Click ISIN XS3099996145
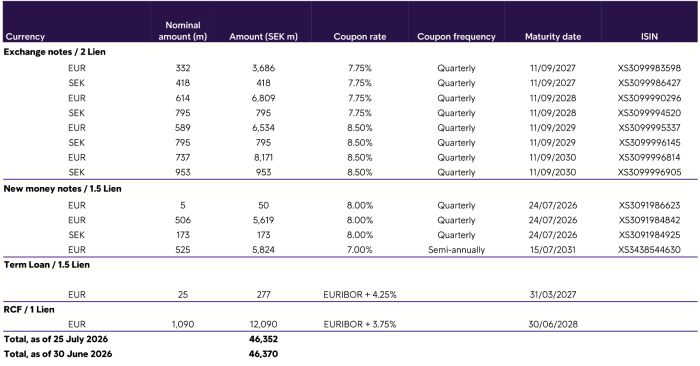 649,143
